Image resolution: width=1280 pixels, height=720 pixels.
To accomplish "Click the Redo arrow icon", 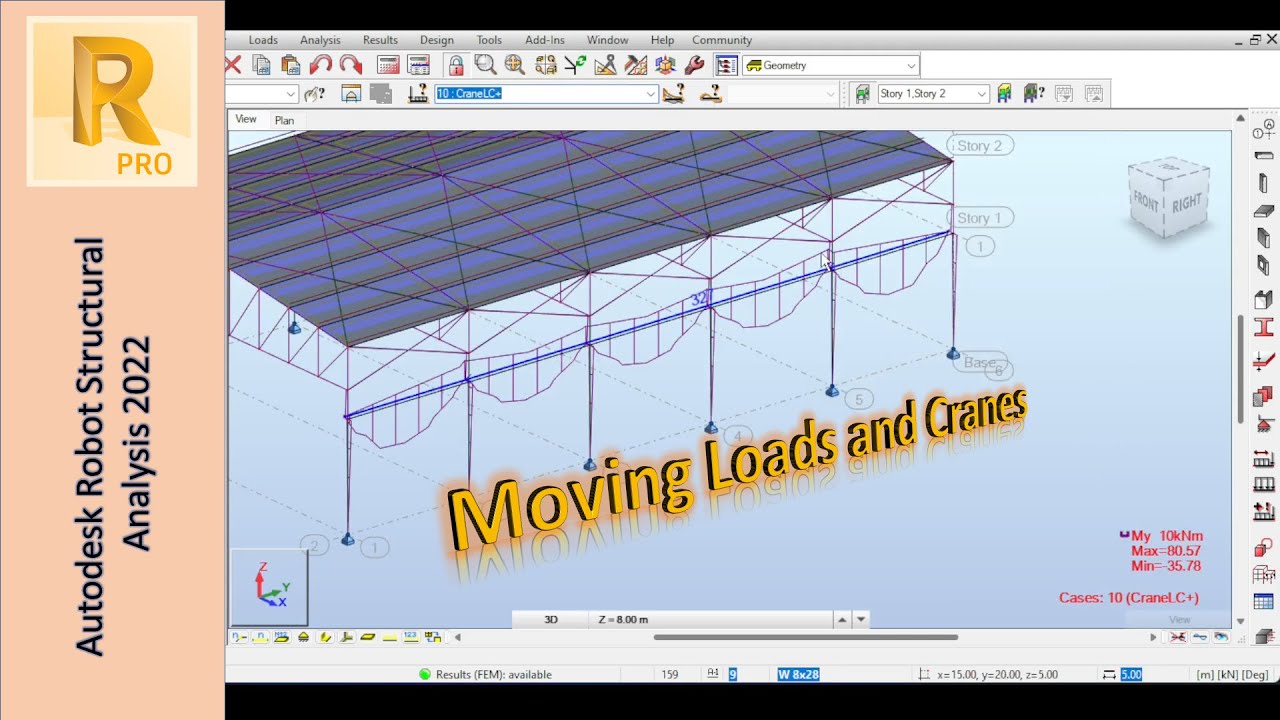I will pyautogui.click(x=350, y=65).
